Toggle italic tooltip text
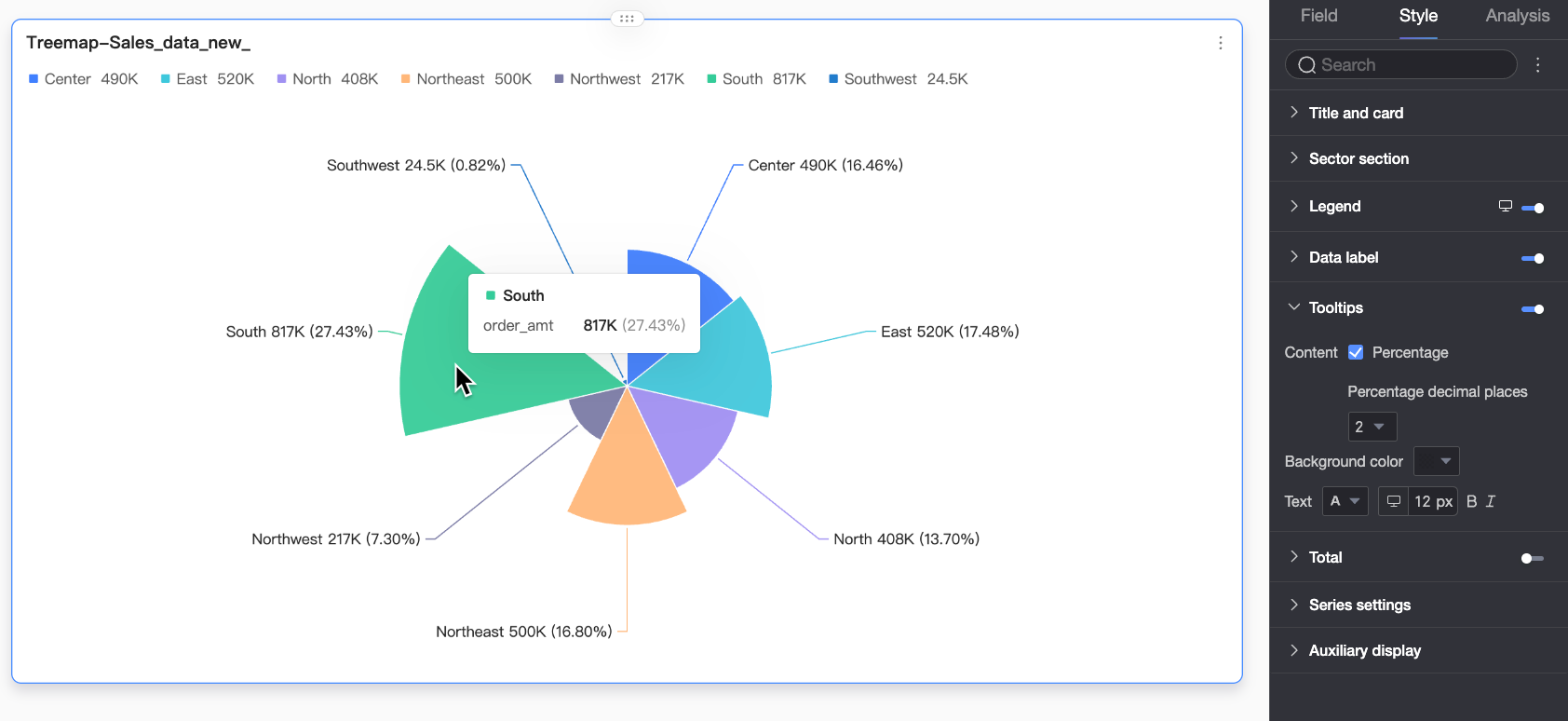This screenshot has width=1568, height=721. [x=1490, y=501]
